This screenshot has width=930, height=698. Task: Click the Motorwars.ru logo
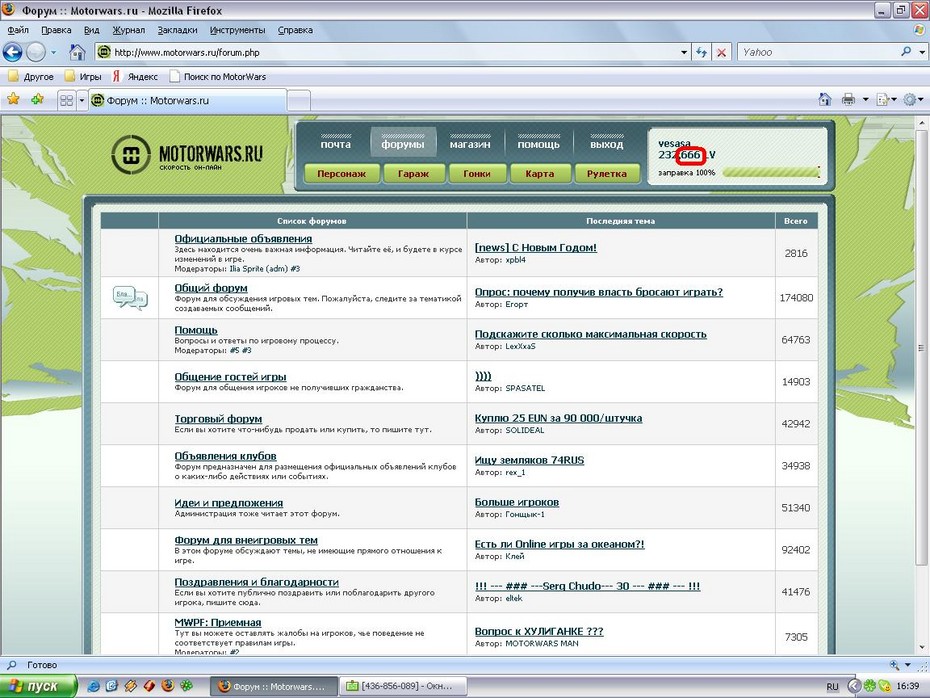click(187, 155)
